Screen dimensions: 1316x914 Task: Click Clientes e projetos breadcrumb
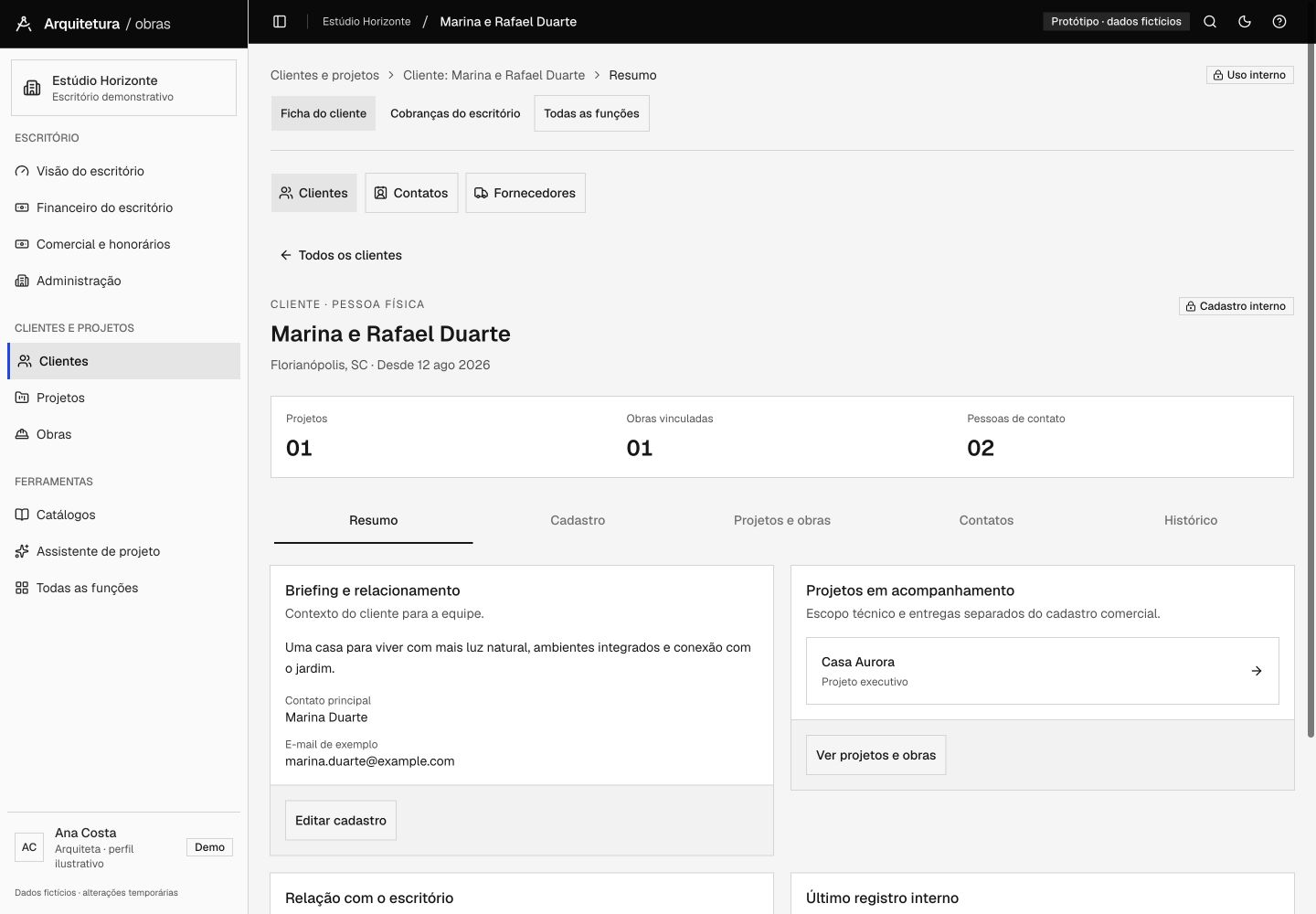(324, 75)
